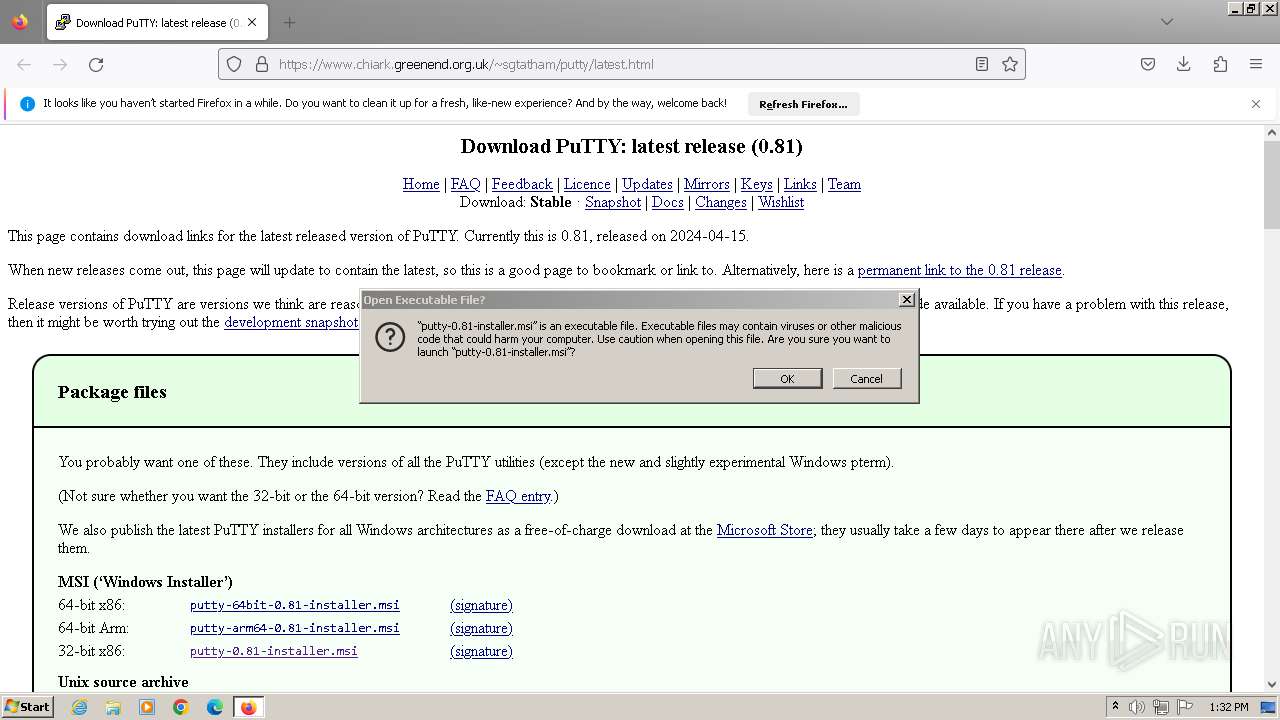Image resolution: width=1280 pixels, height=720 pixels.
Task: Open Windows Media Player taskbar icon
Action: click(x=147, y=707)
